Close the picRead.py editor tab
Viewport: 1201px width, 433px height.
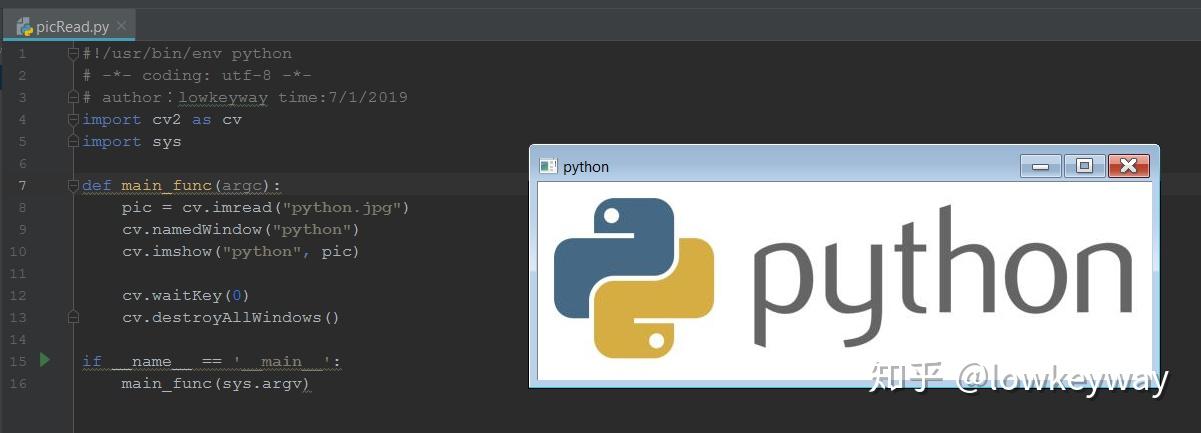[x=121, y=27]
